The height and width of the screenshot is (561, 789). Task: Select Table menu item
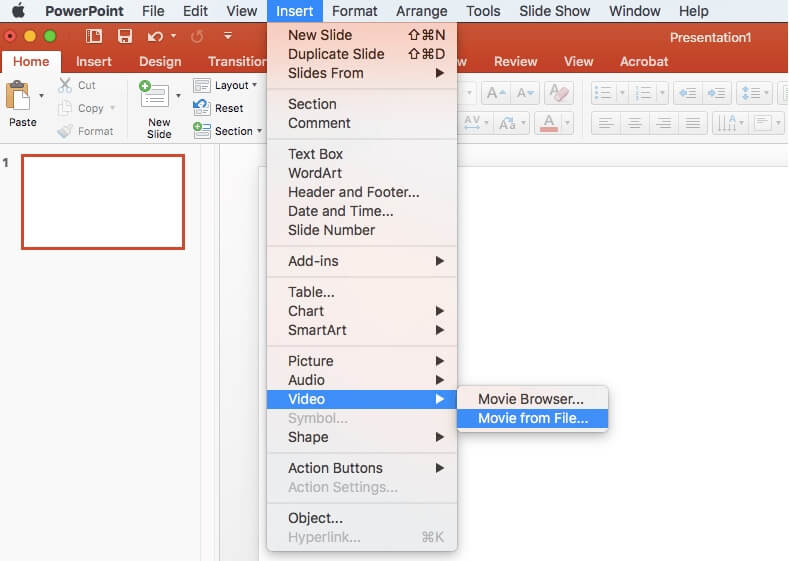[362, 292]
